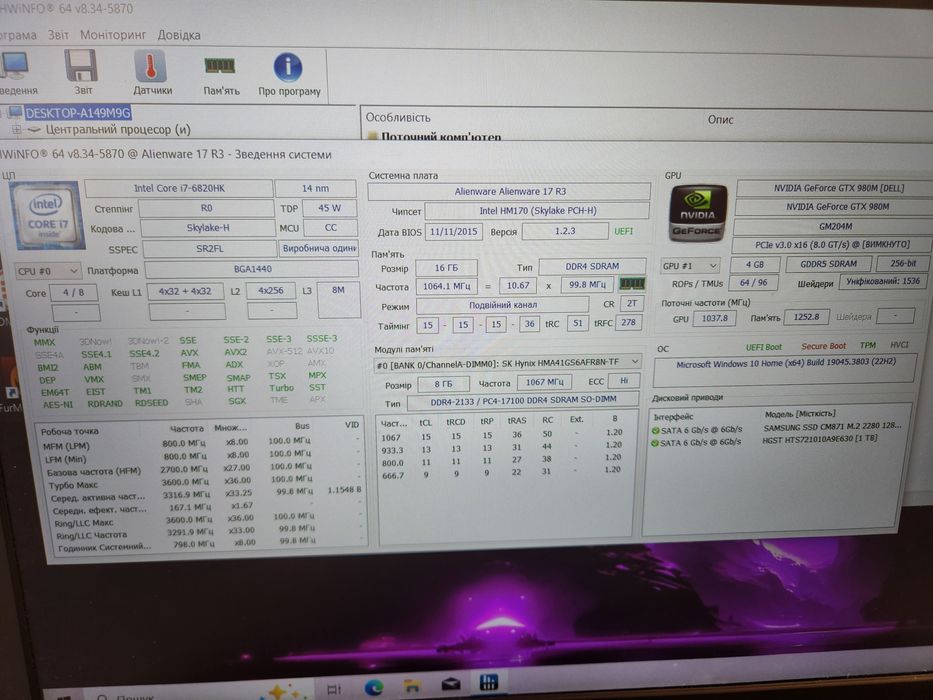Image resolution: width=933 pixels, height=700 pixels.
Task: Click the 16 ГБ memory size field
Action: point(446,268)
